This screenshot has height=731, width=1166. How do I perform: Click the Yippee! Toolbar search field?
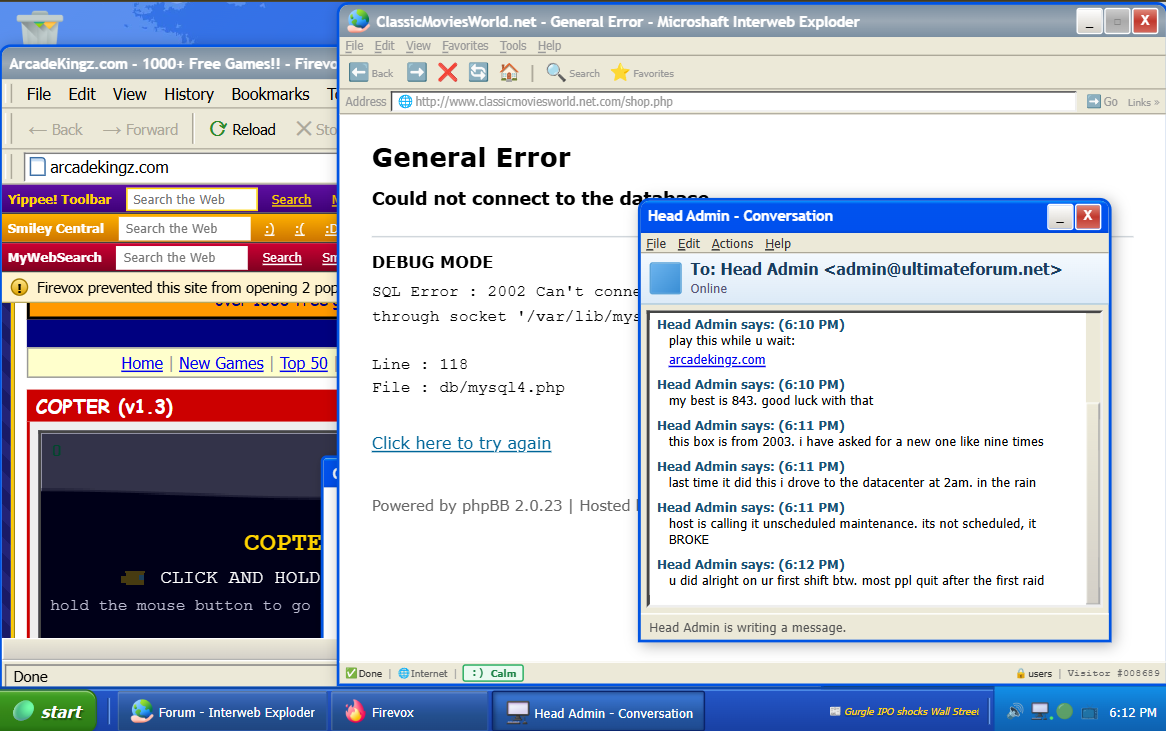pyautogui.click(x=191, y=199)
